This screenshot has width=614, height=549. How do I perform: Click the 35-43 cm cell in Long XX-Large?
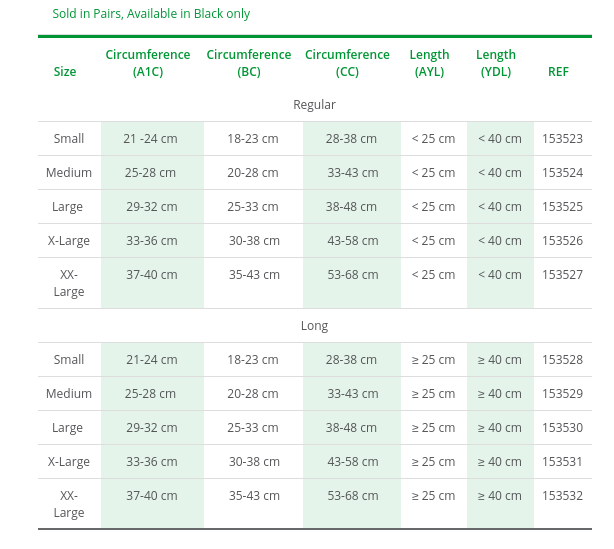[254, 496]
